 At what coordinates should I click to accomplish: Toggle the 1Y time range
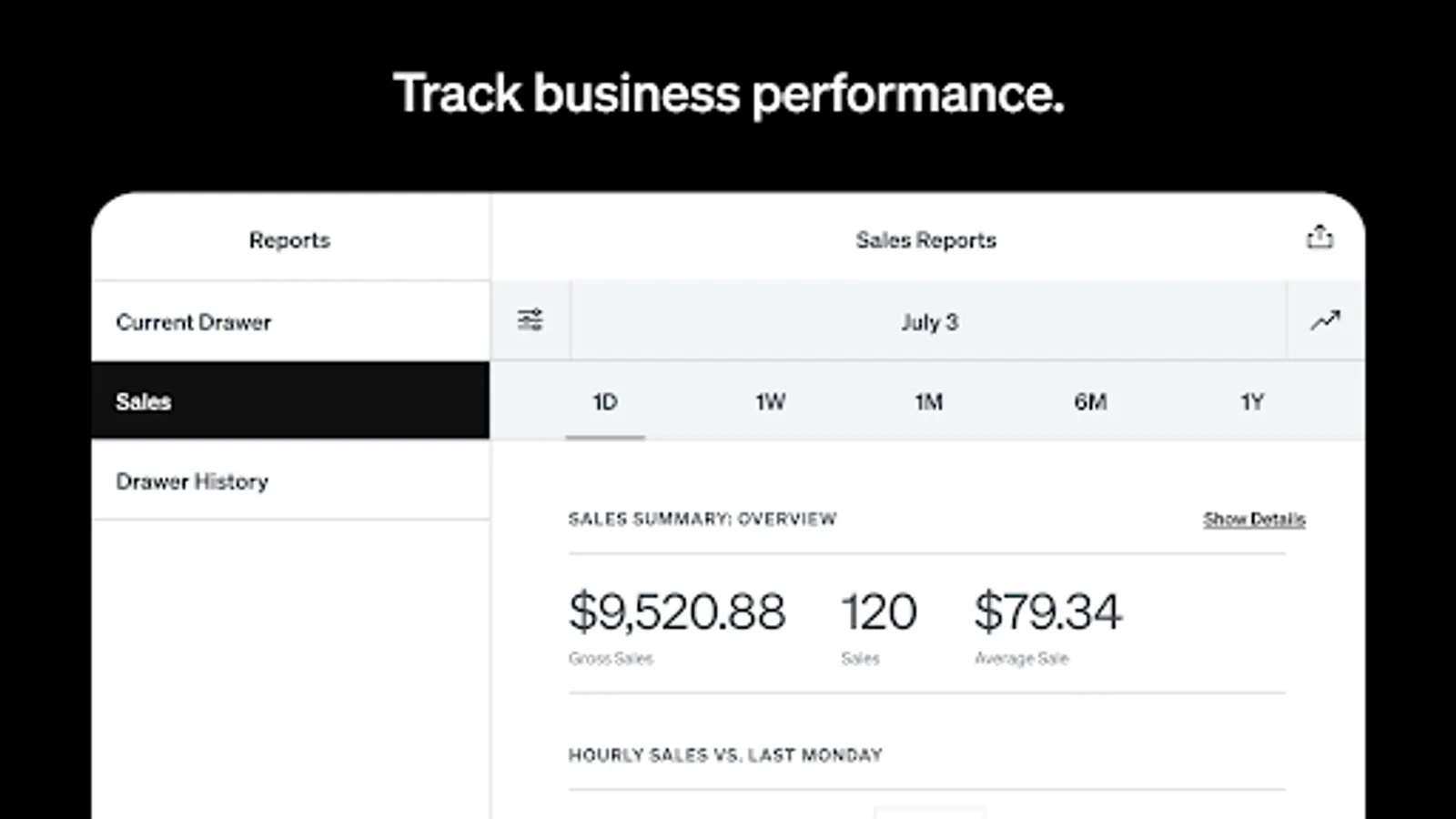point(1252,401)
